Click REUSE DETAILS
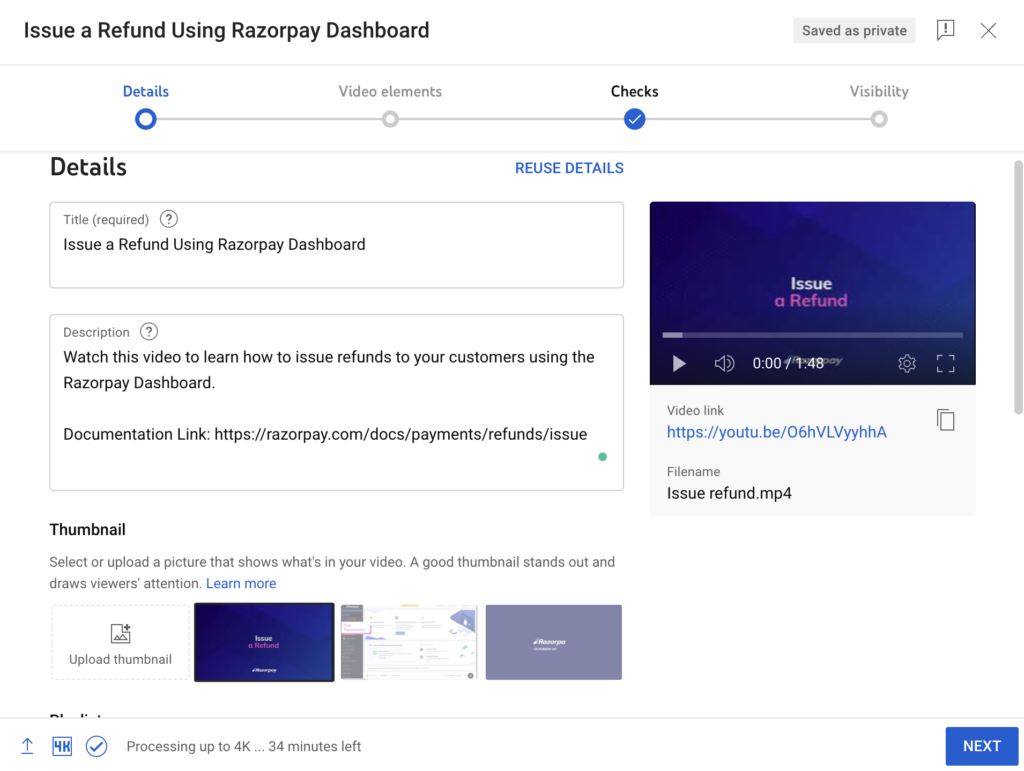This screenshot has height=771, width=1024. point(569,168)
